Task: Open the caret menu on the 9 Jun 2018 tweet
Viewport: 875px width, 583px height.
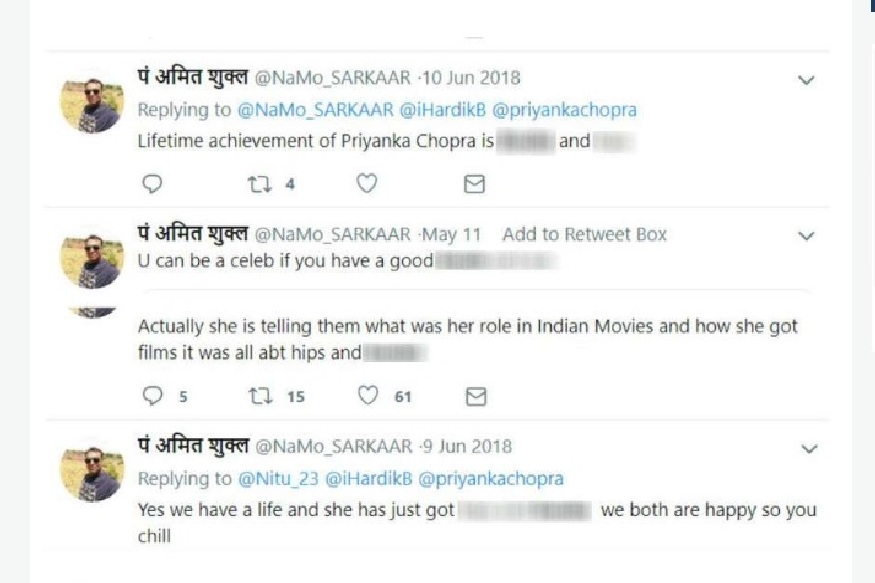Action: [x=806, y=447]
